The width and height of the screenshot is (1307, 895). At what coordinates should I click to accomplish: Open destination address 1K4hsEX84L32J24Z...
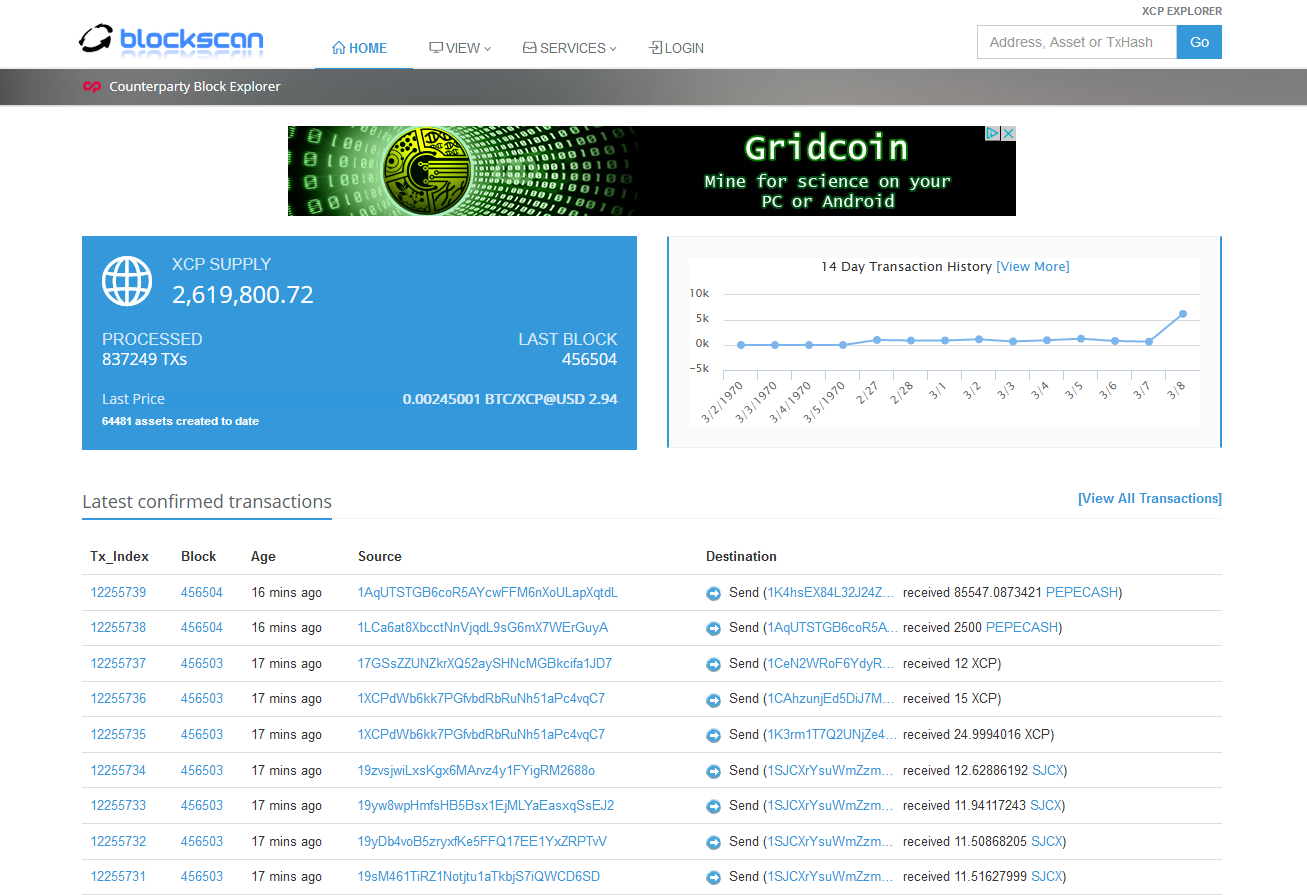(832, 592)
